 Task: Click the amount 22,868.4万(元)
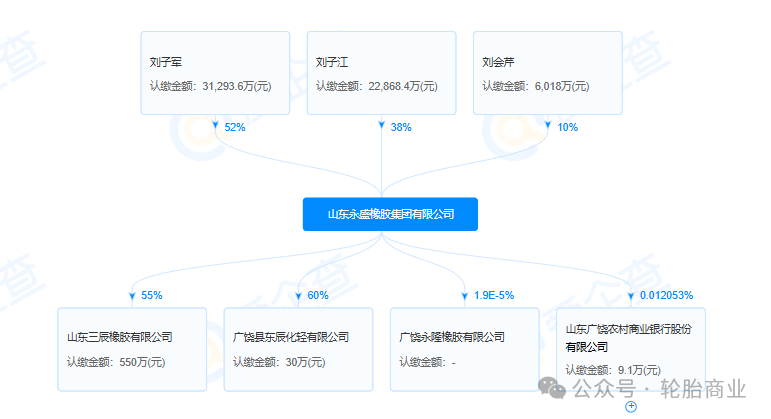(403, 87)
